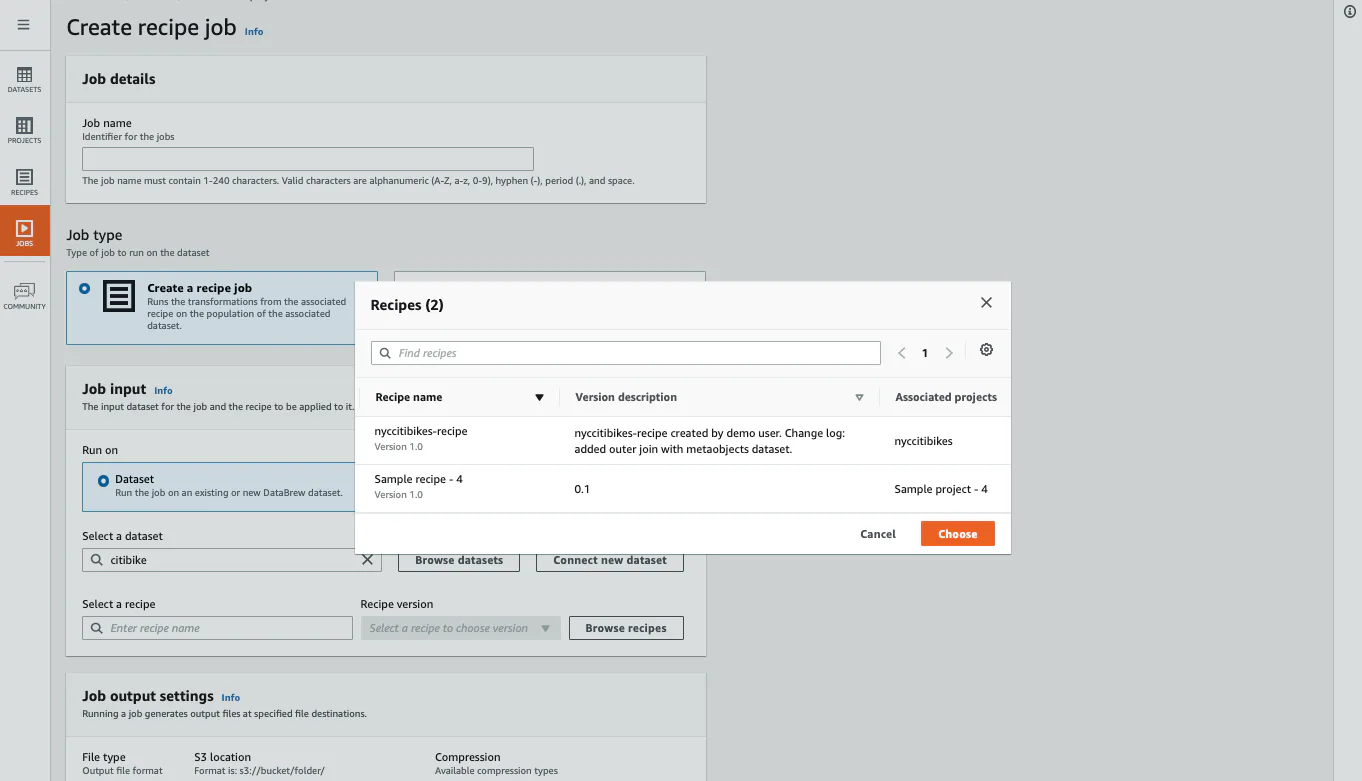Click the Browse recipes button
The image size is (1362, 781).
[x=625, y=627]
